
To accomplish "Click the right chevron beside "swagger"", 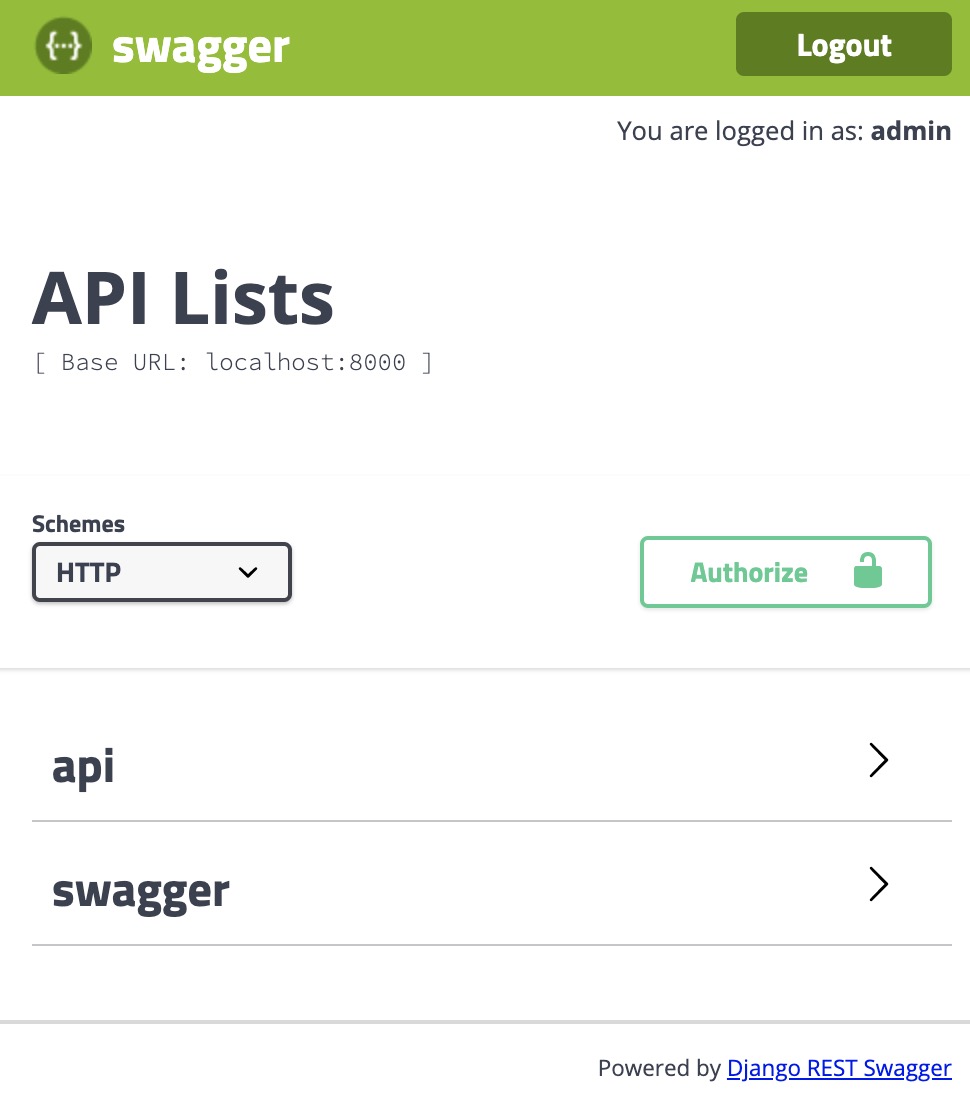I will tap(878, 884).
